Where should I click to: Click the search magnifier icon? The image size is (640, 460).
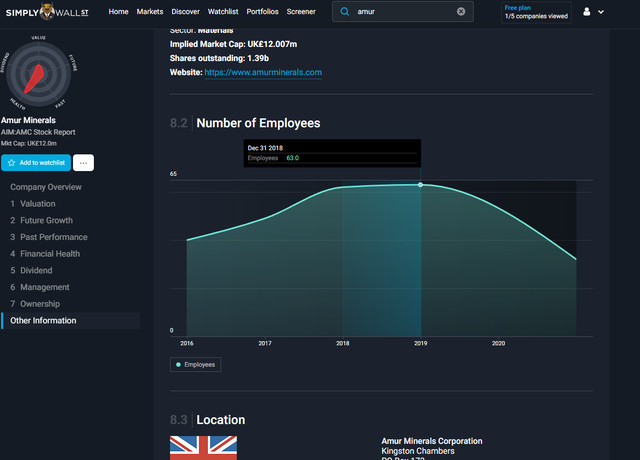(345, 11)
